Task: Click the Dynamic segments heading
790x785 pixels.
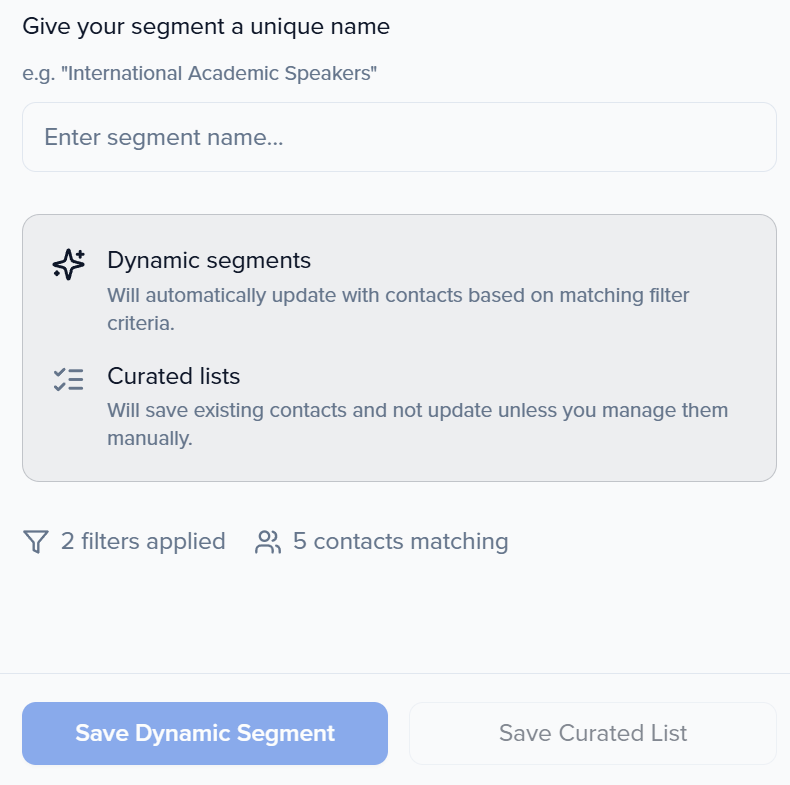Action: pos(209,261)
